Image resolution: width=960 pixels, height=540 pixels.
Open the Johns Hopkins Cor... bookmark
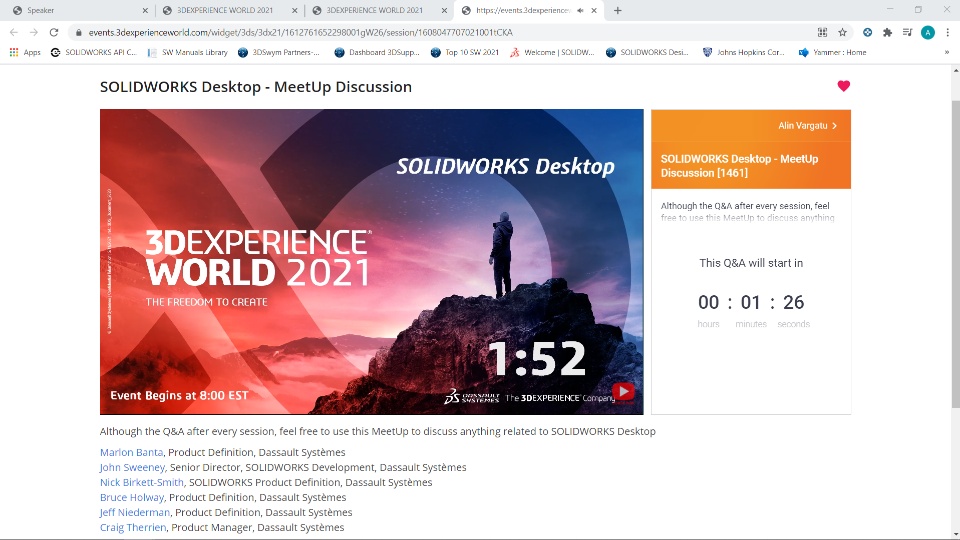pos(743,53)
